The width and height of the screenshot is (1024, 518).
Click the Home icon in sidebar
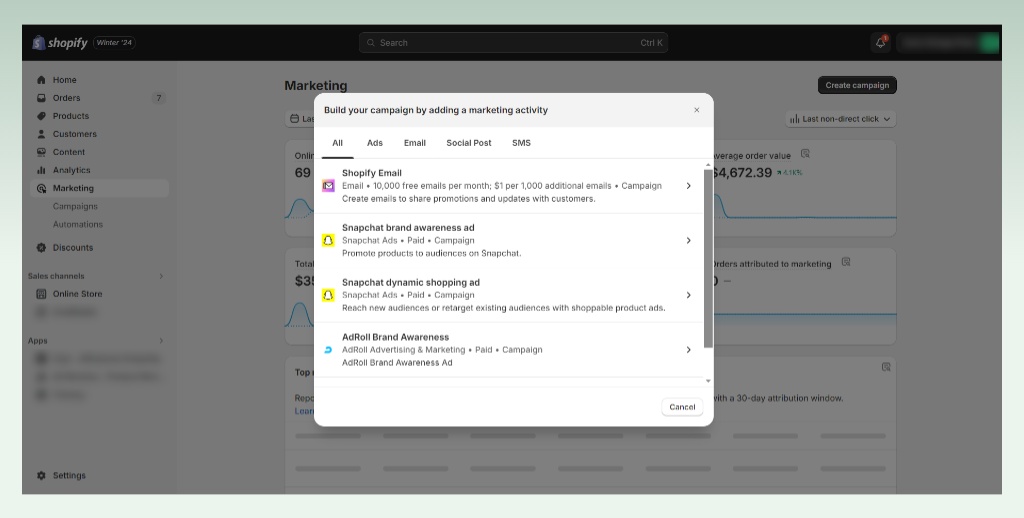(x=41, y=80)
